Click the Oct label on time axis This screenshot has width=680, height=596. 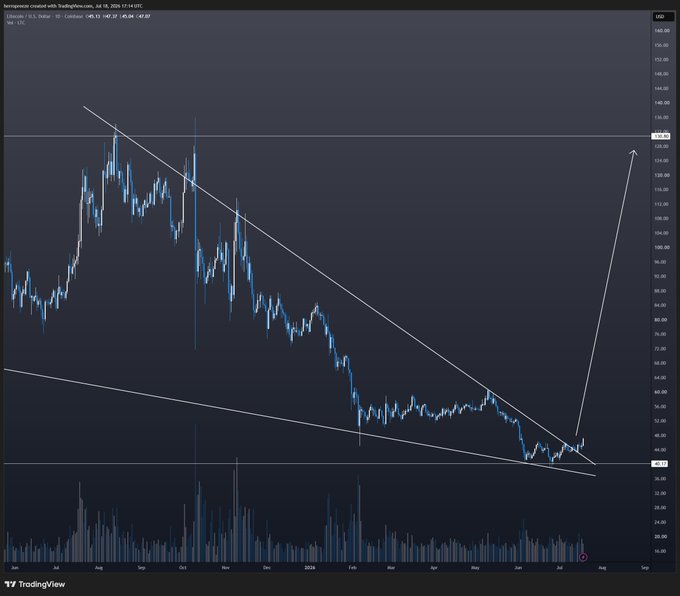pyautogui.click(x=183, y=567)
